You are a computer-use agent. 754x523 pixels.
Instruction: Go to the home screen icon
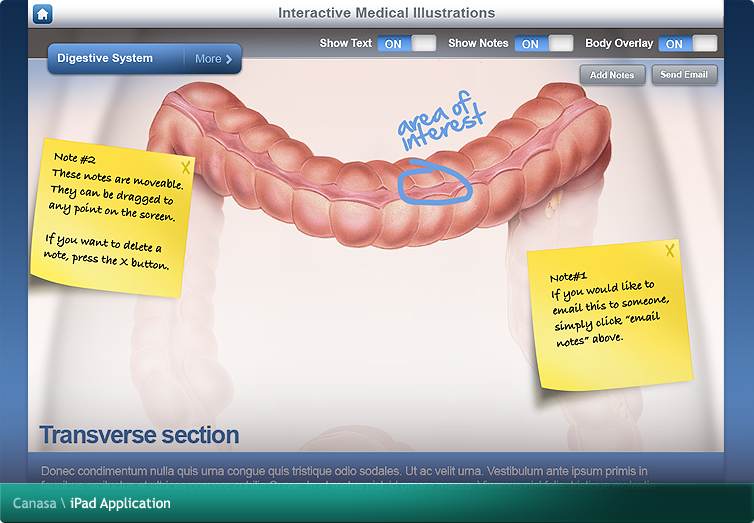point(43,13)
